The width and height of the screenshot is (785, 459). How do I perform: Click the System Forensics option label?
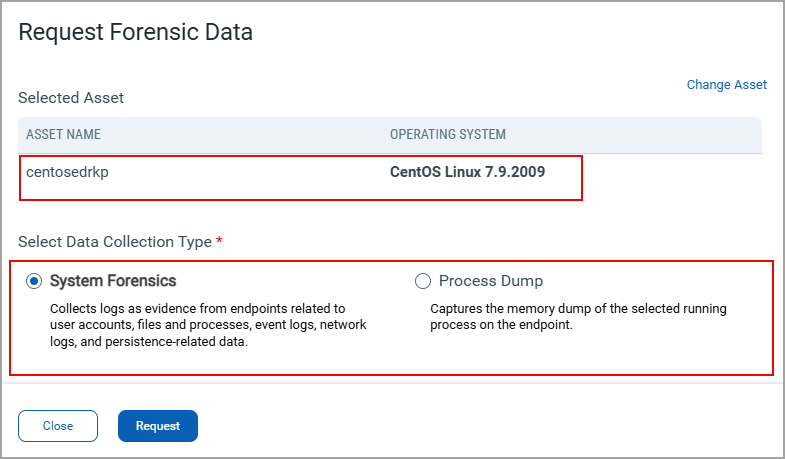(x=113, y=281)
